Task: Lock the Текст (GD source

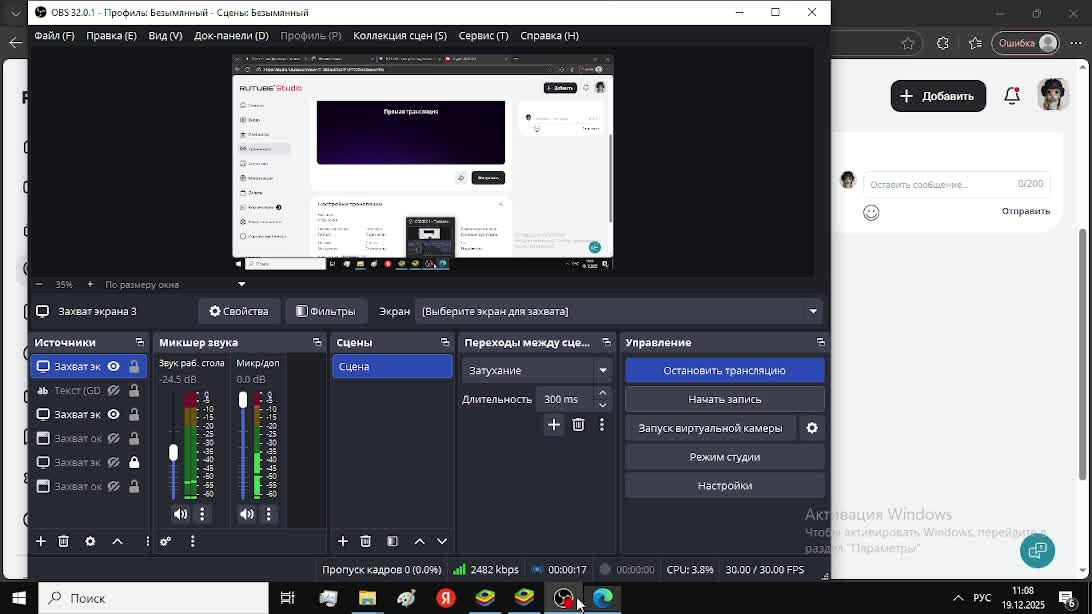Action: [134, 391]
